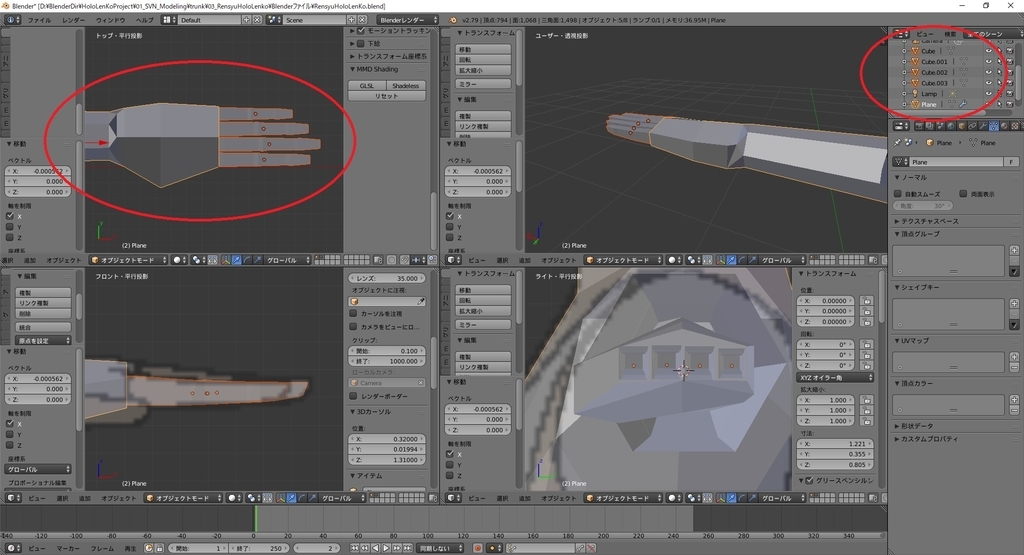This screenshot has width=1024, height=555.
Task: Open the ヘルプ menu
Action: 144,20
